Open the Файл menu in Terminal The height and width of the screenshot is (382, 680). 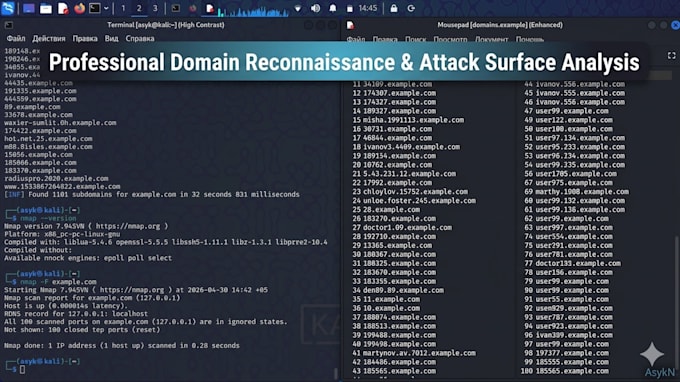point(16,39)
